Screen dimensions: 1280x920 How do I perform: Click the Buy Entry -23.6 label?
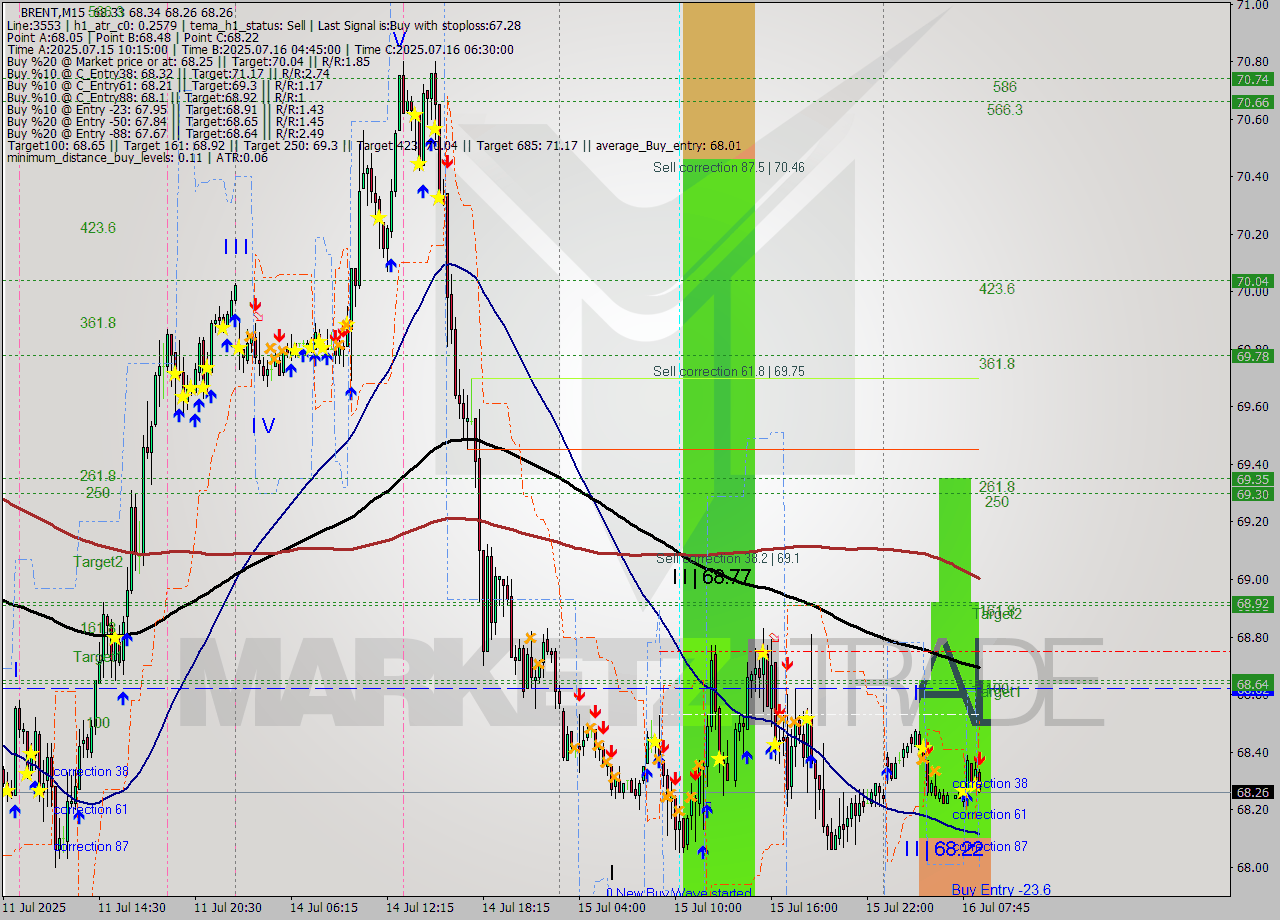pyautogui.click(x=1000, y=889)
